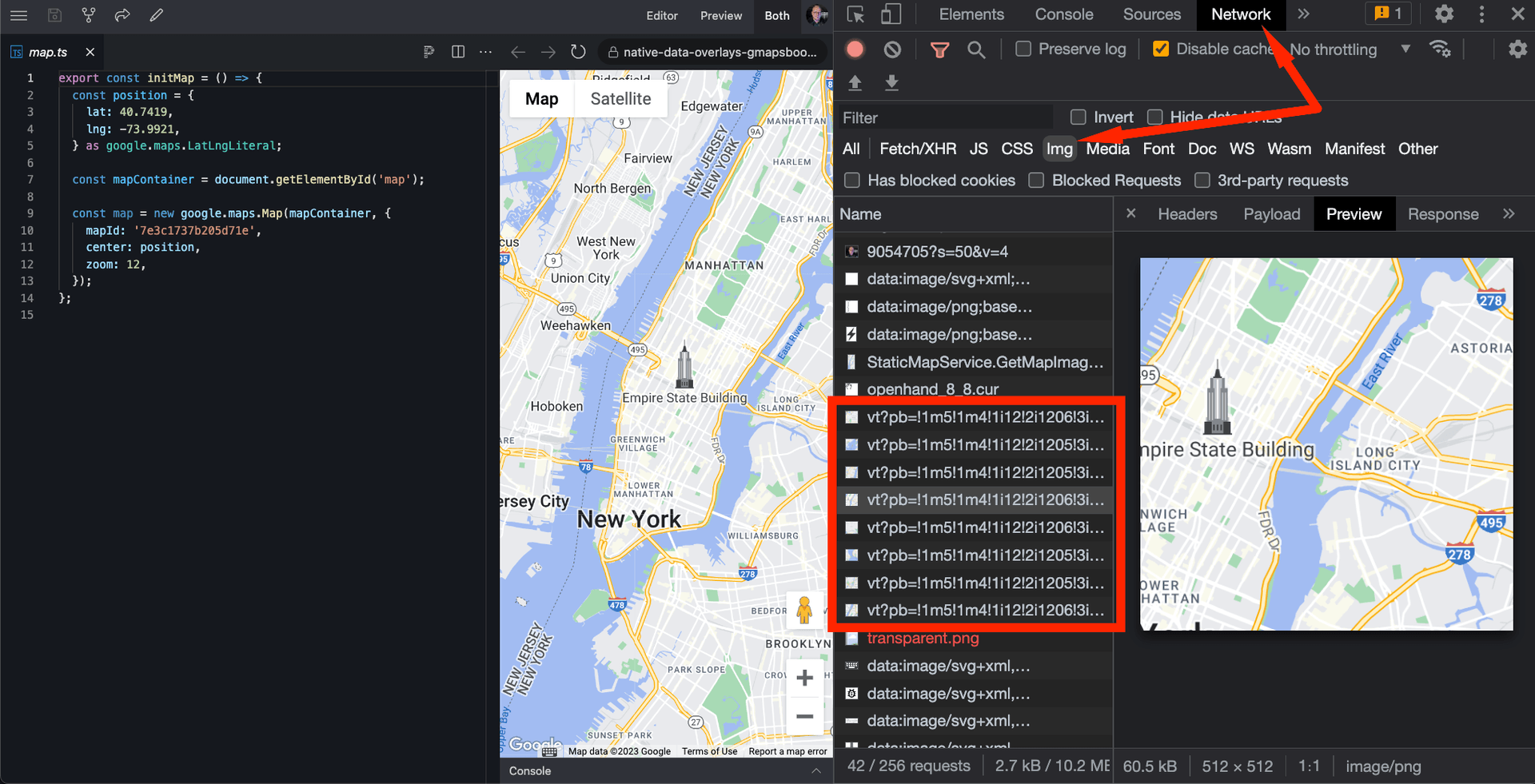Switch map to Satellite view
The height and width of the screenshot is (784, 1535).
(x=620, y=99)
